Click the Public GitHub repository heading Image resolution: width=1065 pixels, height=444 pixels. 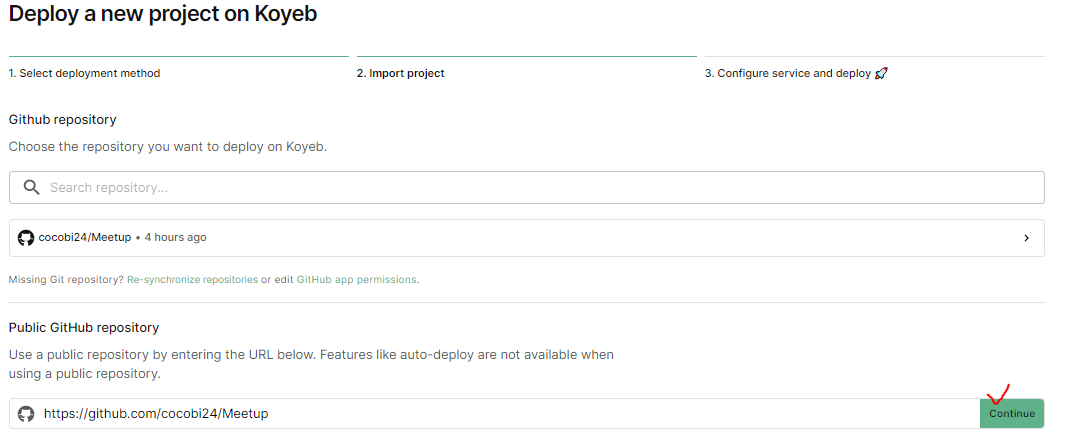point(84,327)
